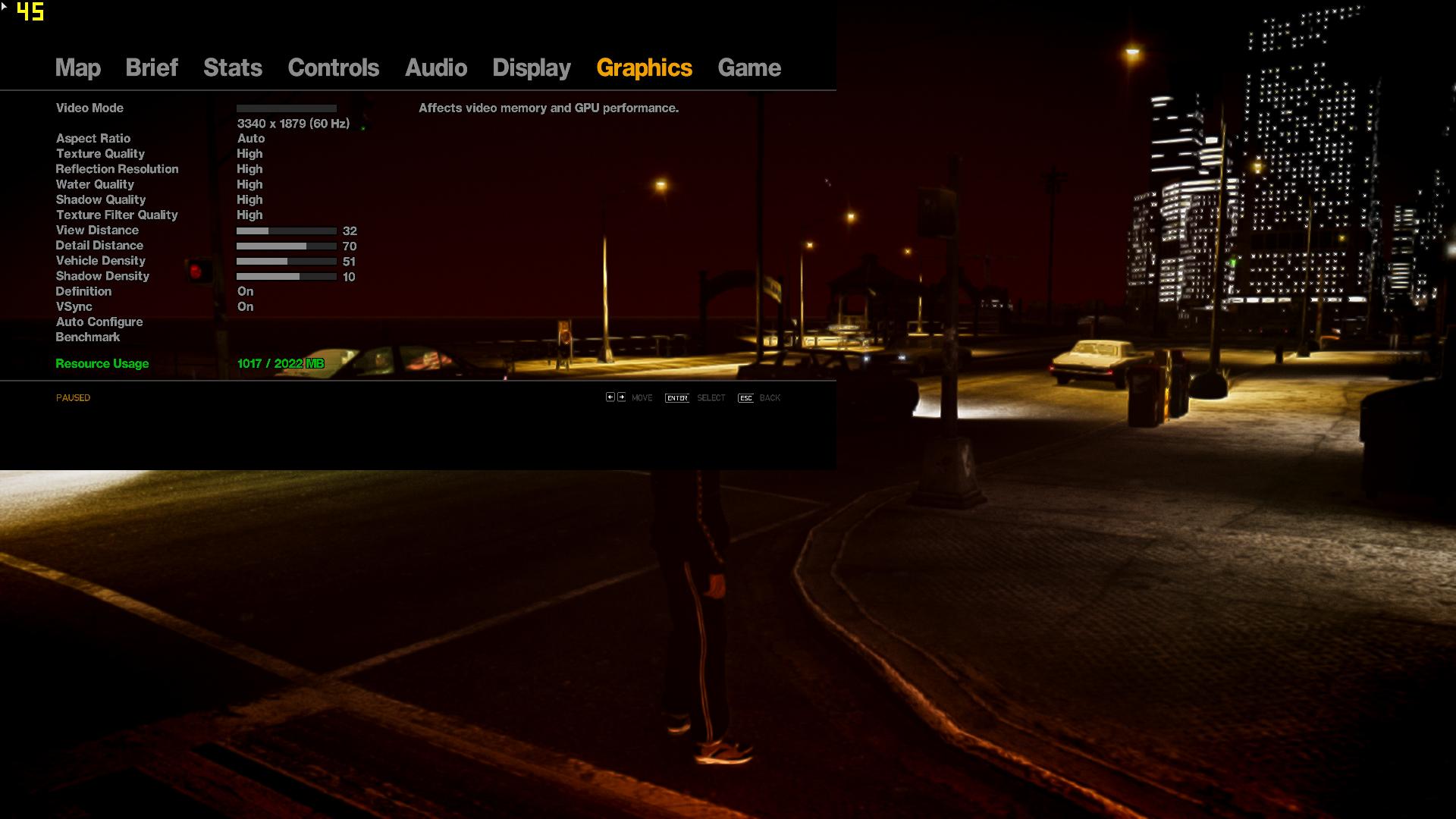The width and height of the screenshot is (1456, 819).
Task: Adjust the Shadow Density slider
Action: pyautogui.click(x=286, y=277)
